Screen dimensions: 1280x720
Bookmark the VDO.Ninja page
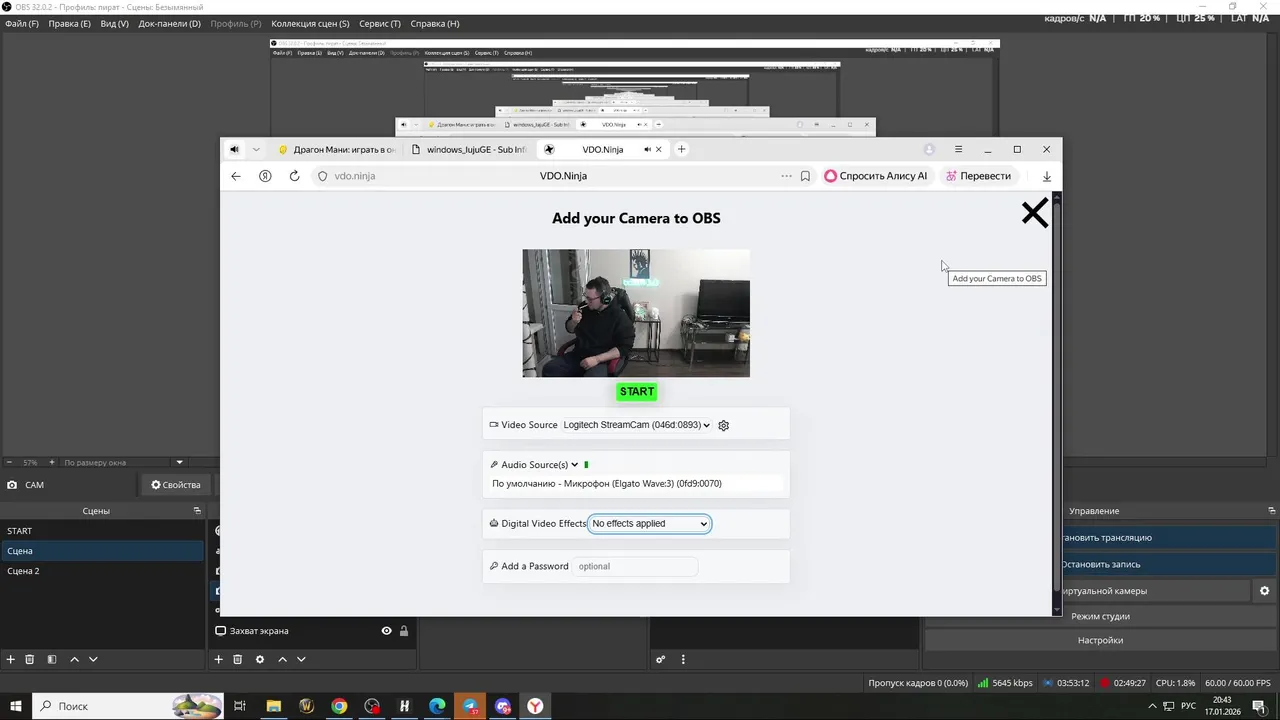pos(805,176)
